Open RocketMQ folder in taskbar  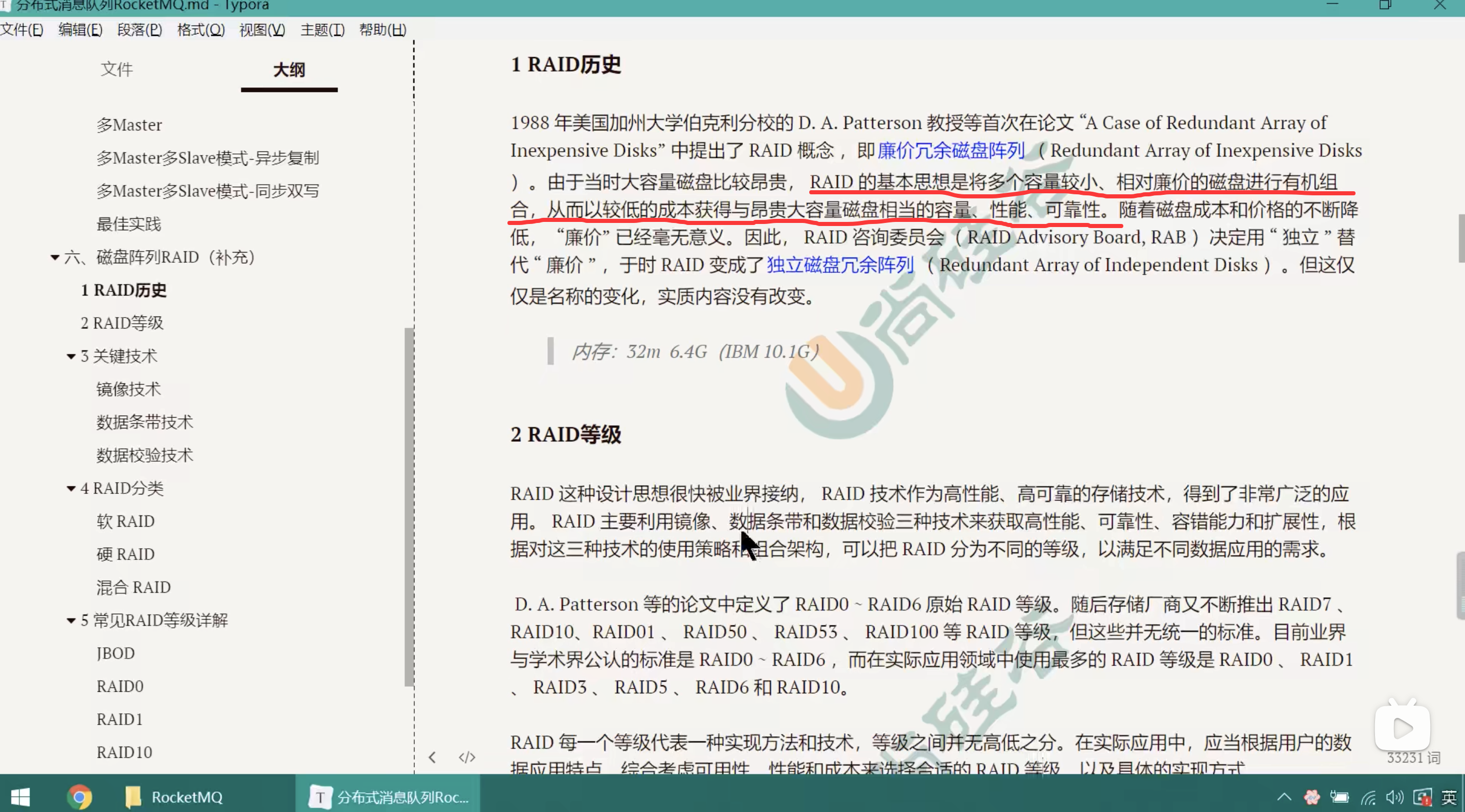pyautogui.click(x=174, y=797)
